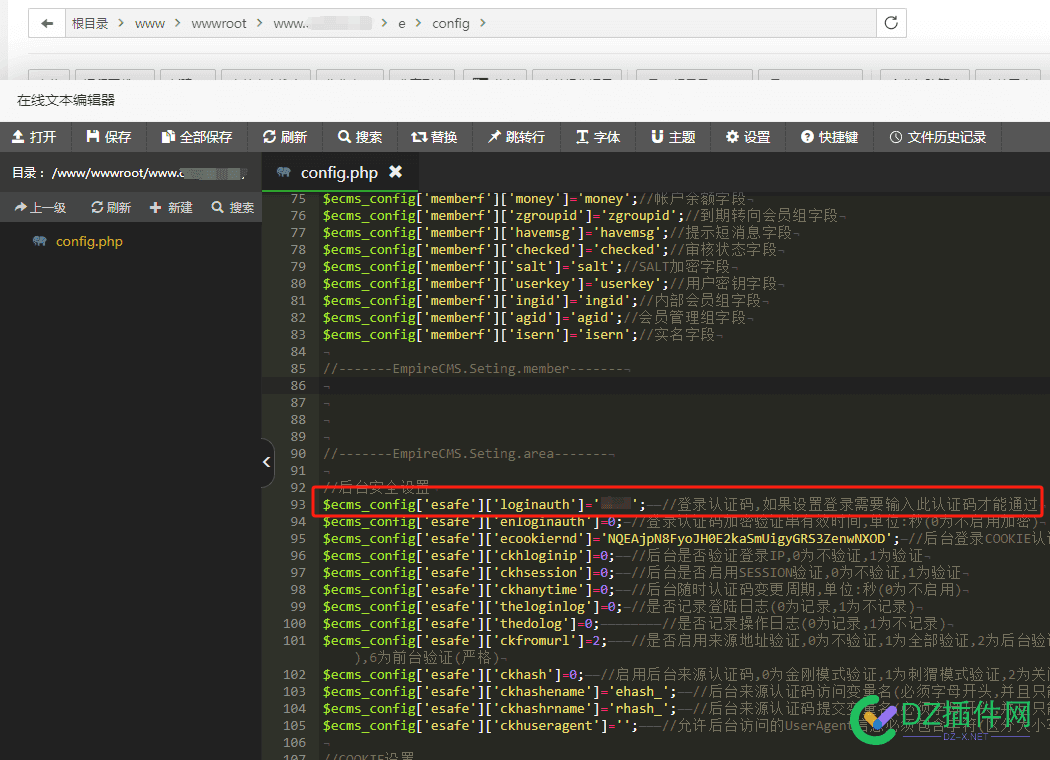Viewport: 1050px width, 760px height.
Task: Save the file with 保存
Action: (x=108, y=137)
